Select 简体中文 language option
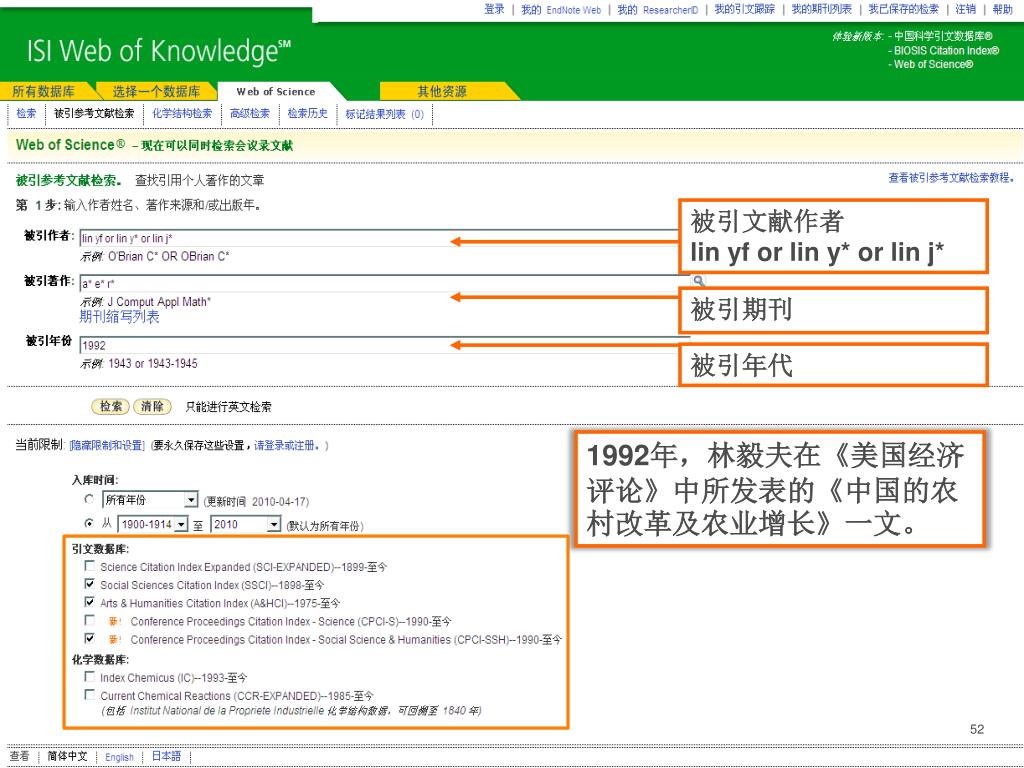The image size is (1024, 768). point(67,756)
